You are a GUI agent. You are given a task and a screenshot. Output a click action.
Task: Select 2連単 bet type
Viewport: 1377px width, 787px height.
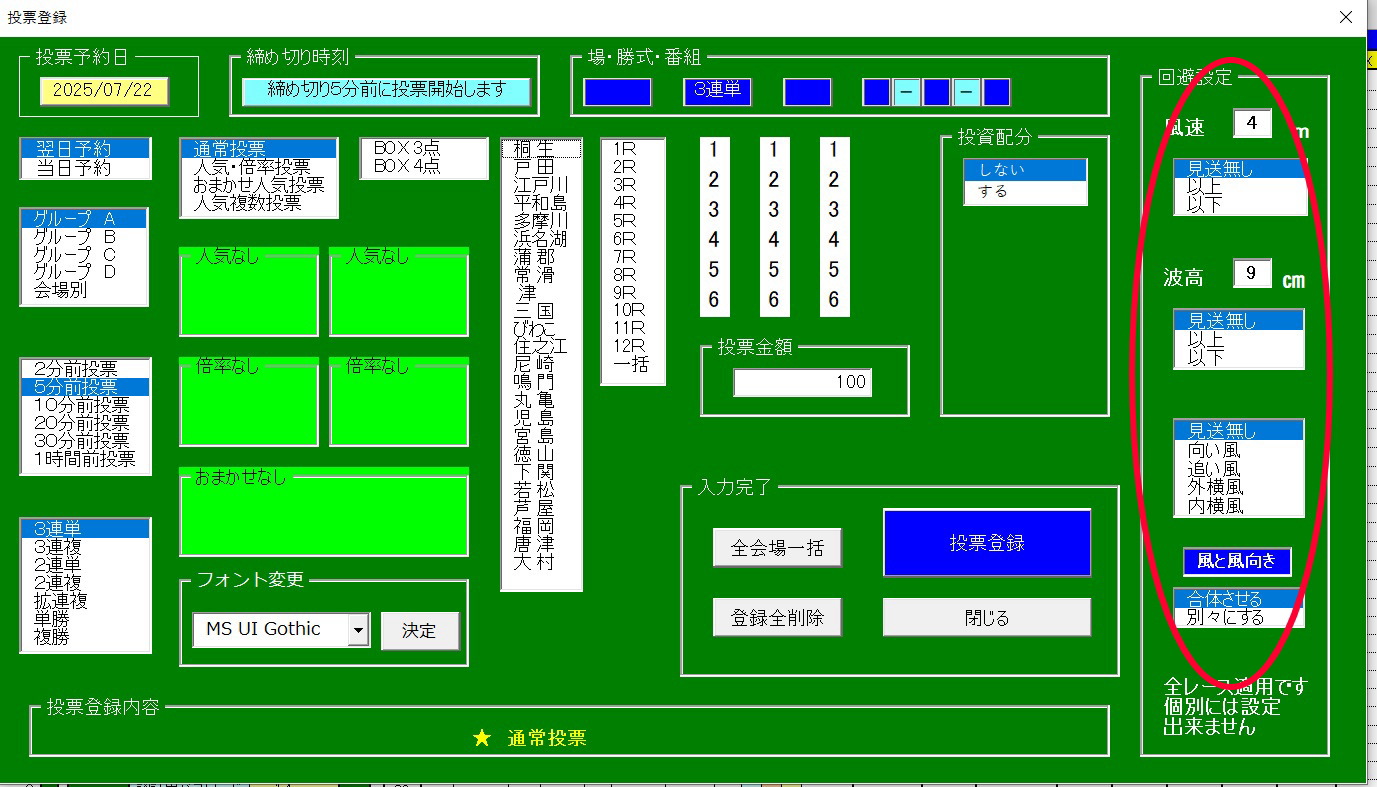click(86, 565)
